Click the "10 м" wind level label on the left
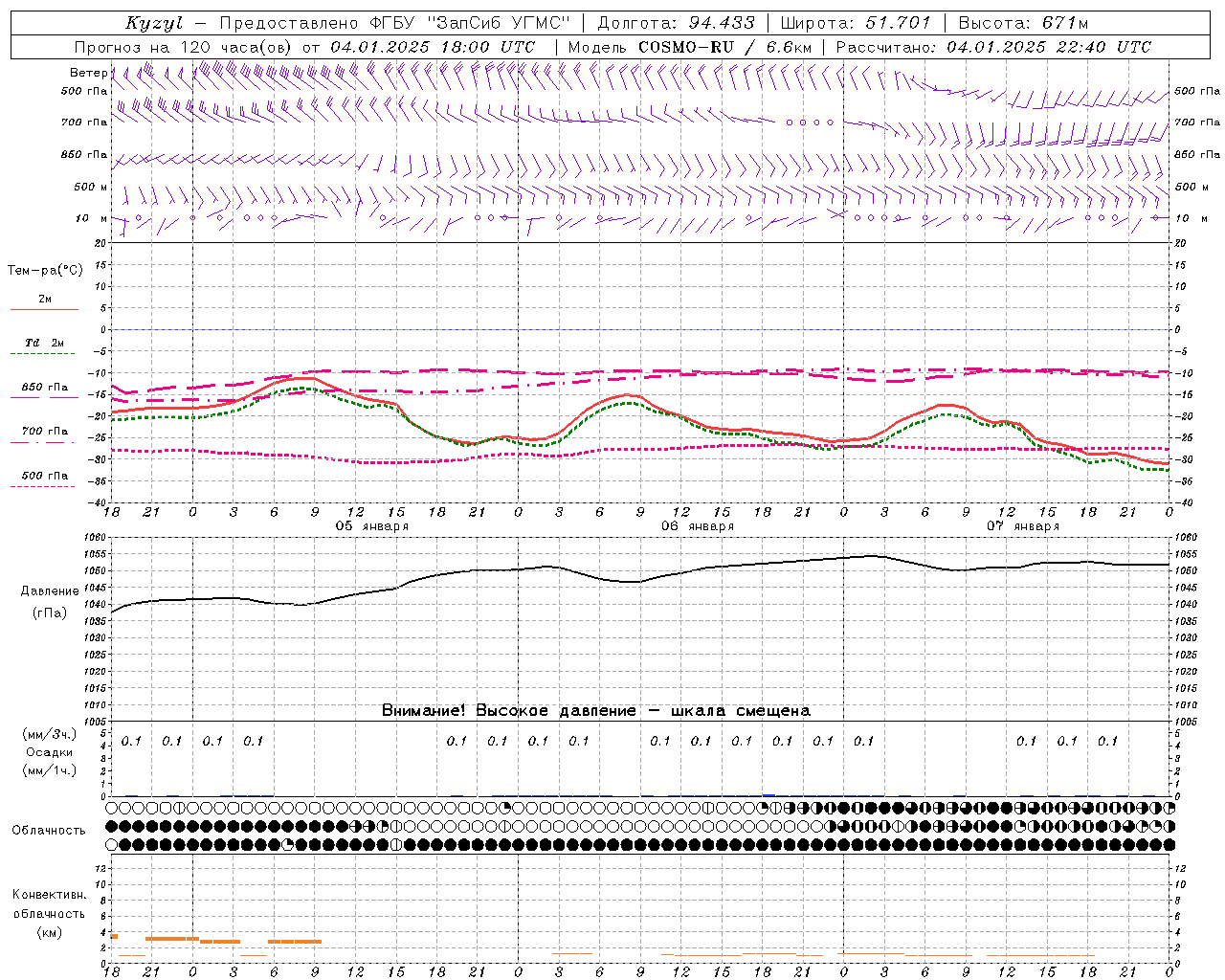The height and width of the screenshot is (980, 1225). (x=92, y=218)
